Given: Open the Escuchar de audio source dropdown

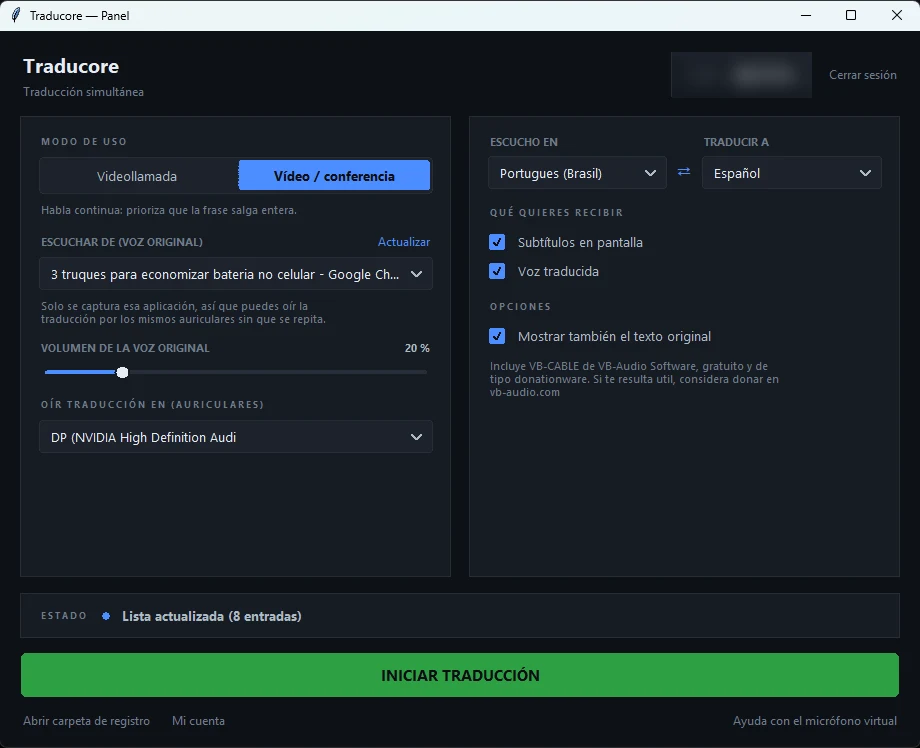Looking at the screenshot, I should coord(236,274).
